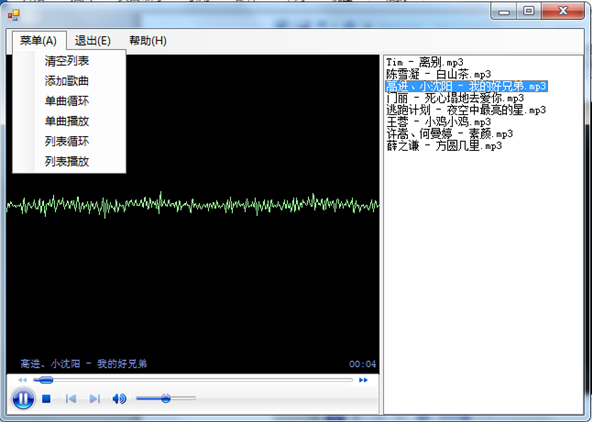Click the elapsed time 00:04

tap(362, 364)
